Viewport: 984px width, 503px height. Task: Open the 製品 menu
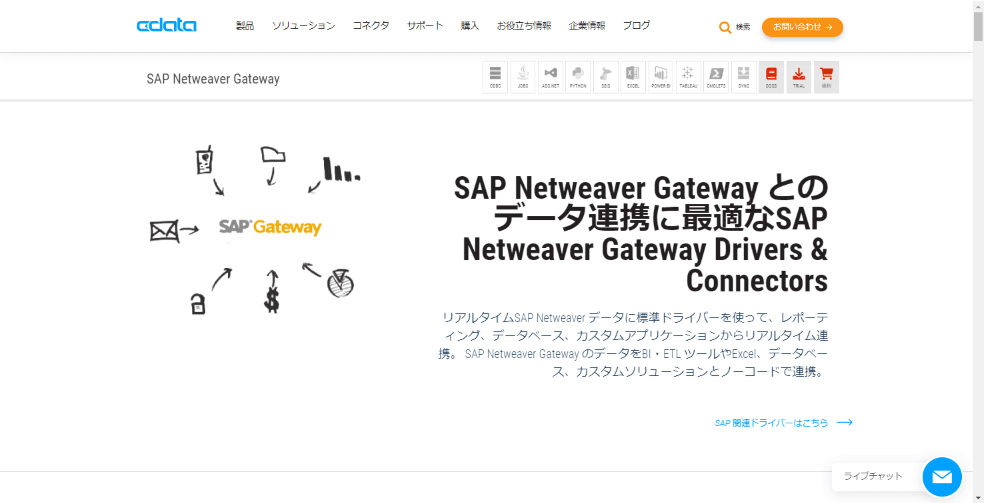[245, 26]
